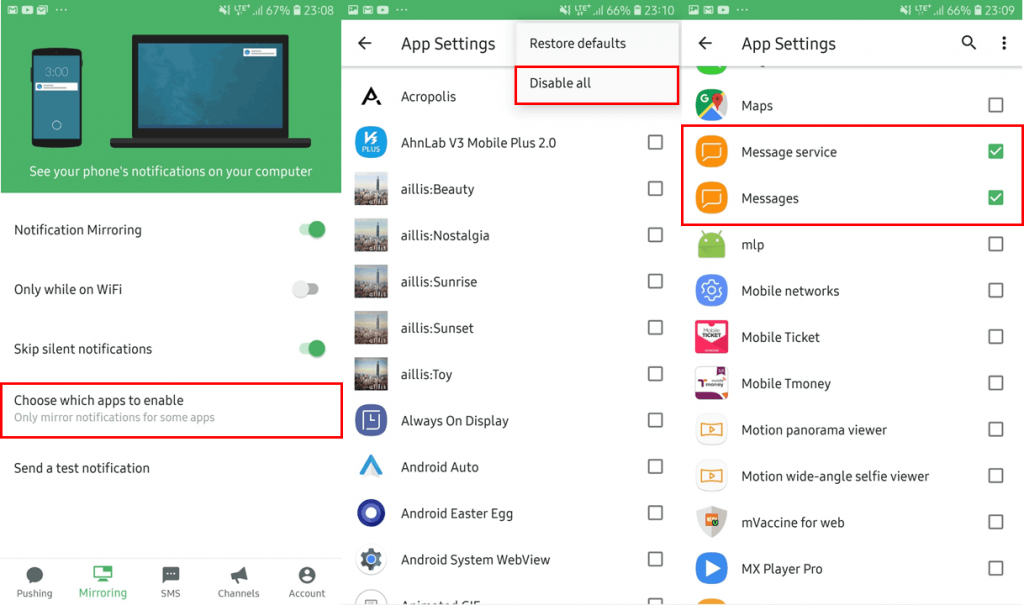Open the SMS tab
The height and width of the screenshot is (605, 1024).
[x=170, y=581]
